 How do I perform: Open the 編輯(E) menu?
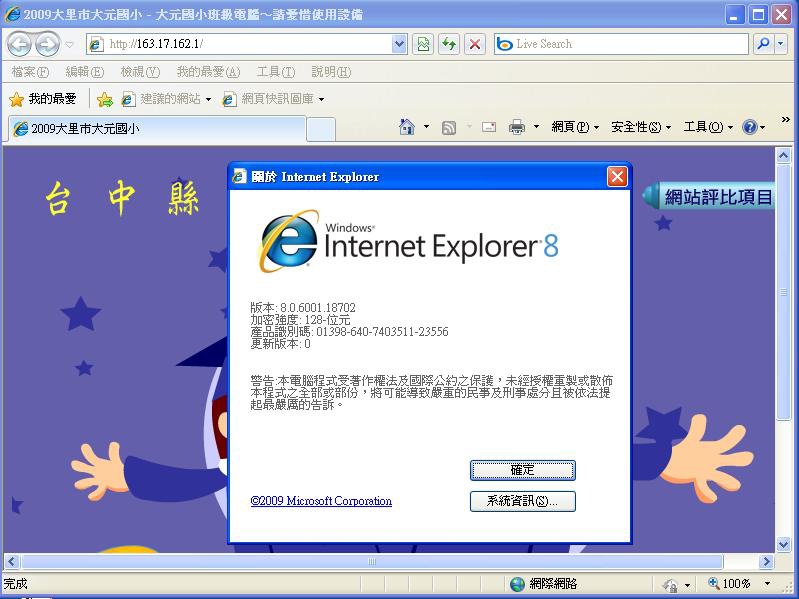85,72
